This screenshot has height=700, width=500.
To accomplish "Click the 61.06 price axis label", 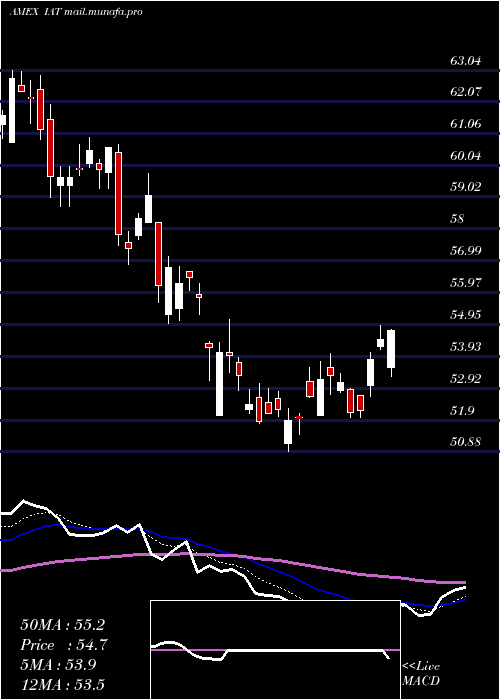I will pos(466,124).
